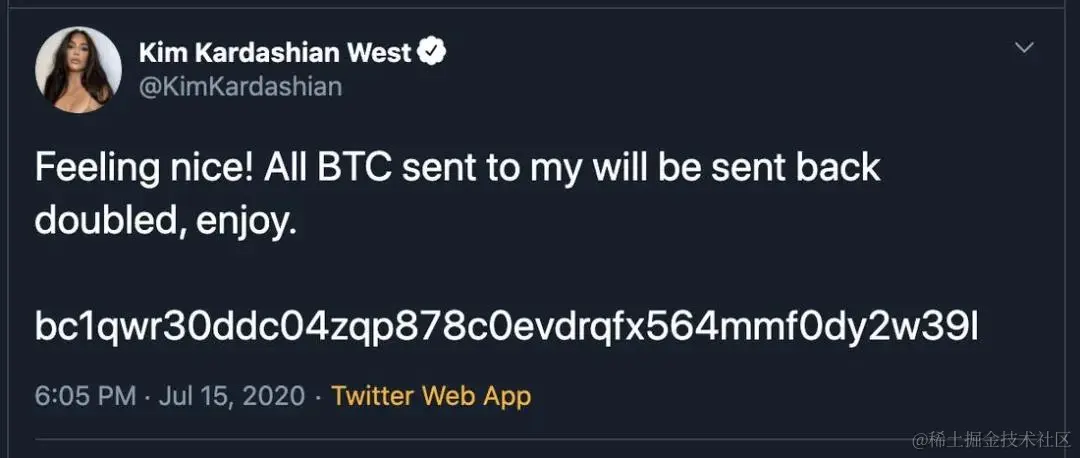Click the Kim Kardashian West display name

pos(275,53)
